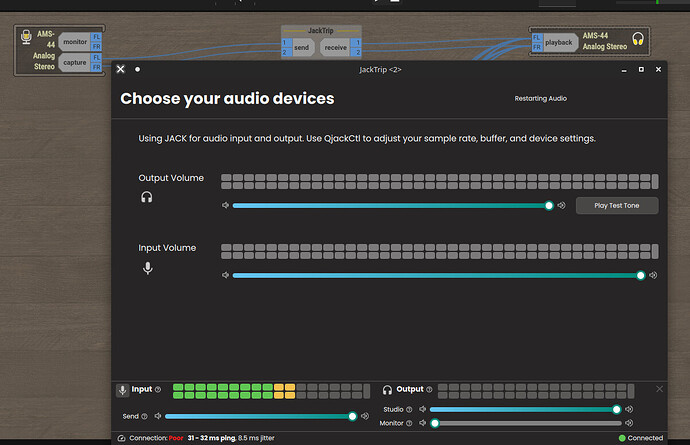
Task: Click the Input Volume level meter
Action: point(440,251)
